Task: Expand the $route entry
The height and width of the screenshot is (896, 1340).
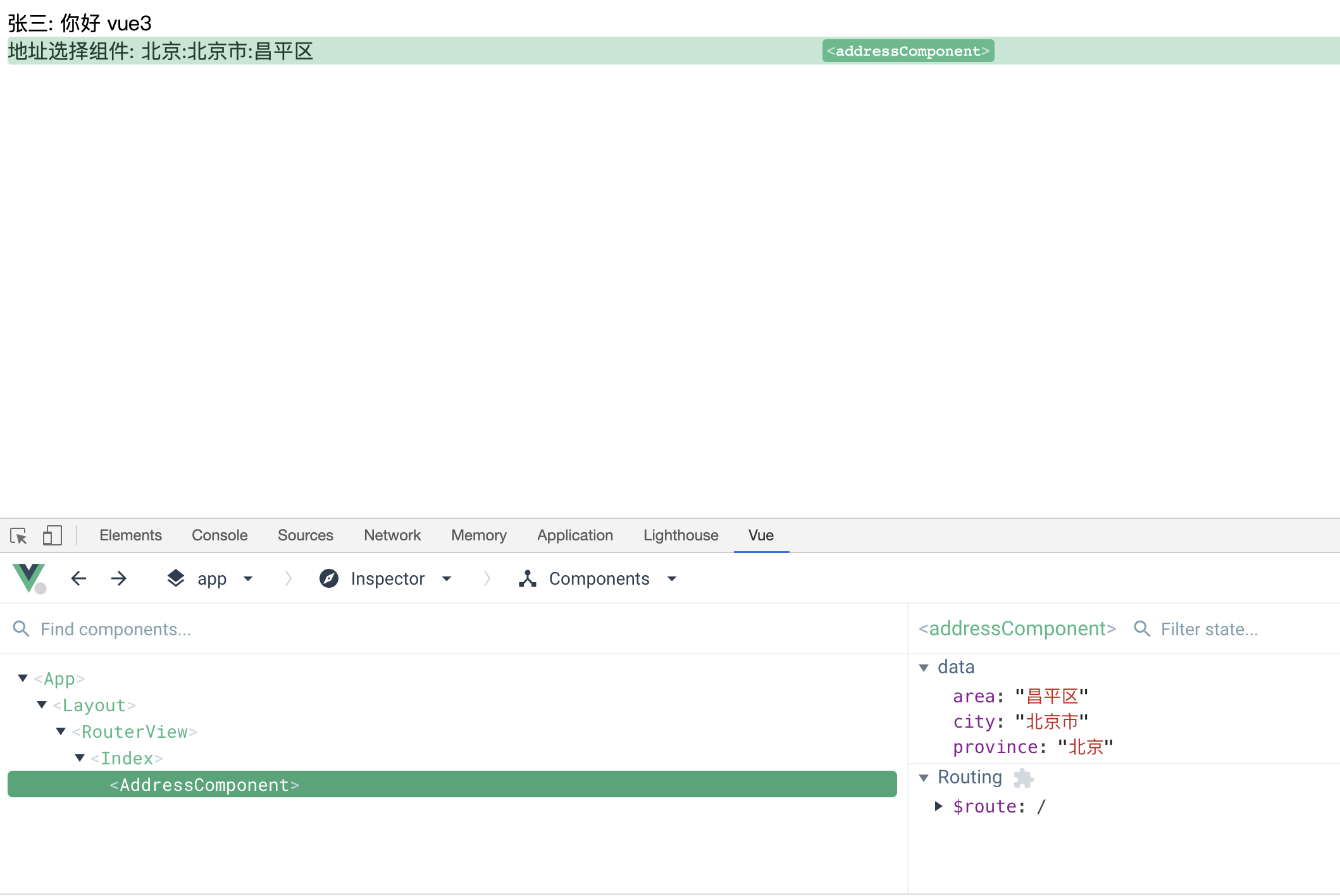Action: (939, 806)
